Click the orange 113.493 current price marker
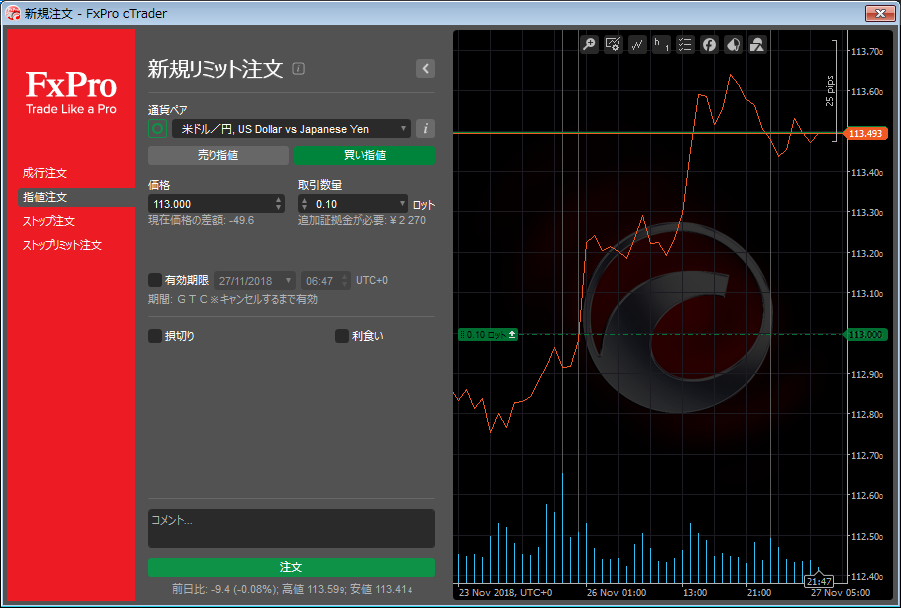This screenshot has height=608, width=901. point(865,133)
